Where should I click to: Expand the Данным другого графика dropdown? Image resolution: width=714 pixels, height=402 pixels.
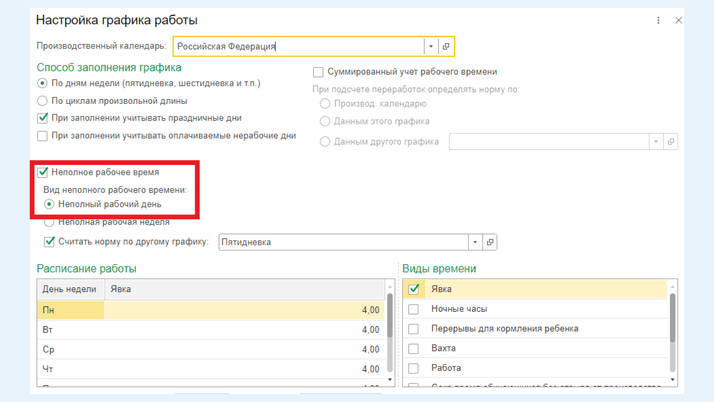tap(656, 142)
